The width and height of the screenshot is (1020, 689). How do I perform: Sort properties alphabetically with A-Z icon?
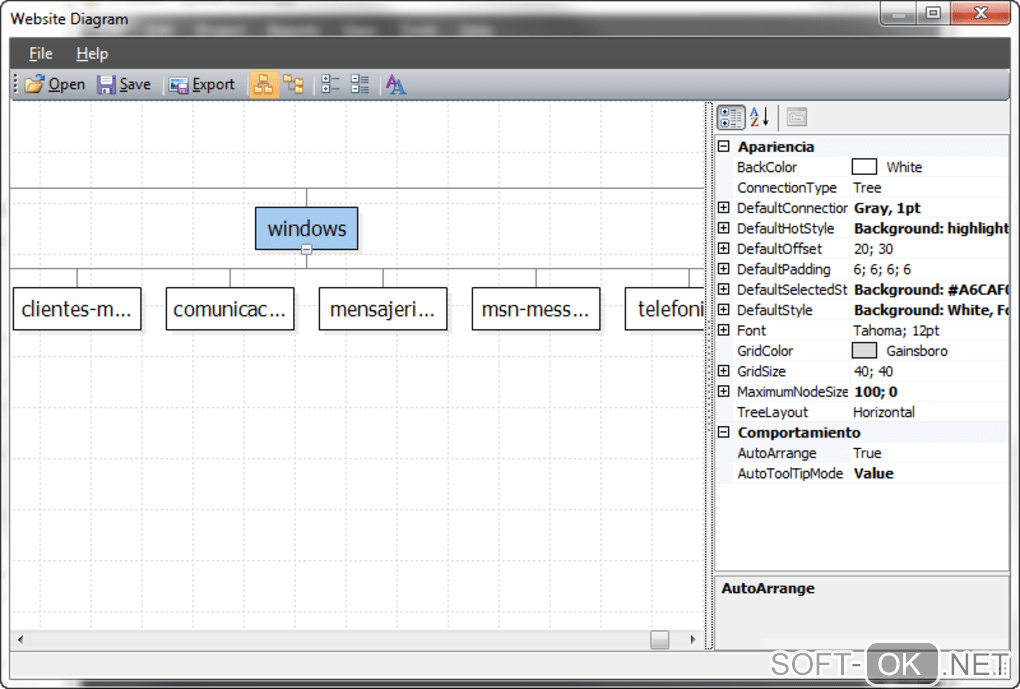point(759,118)
